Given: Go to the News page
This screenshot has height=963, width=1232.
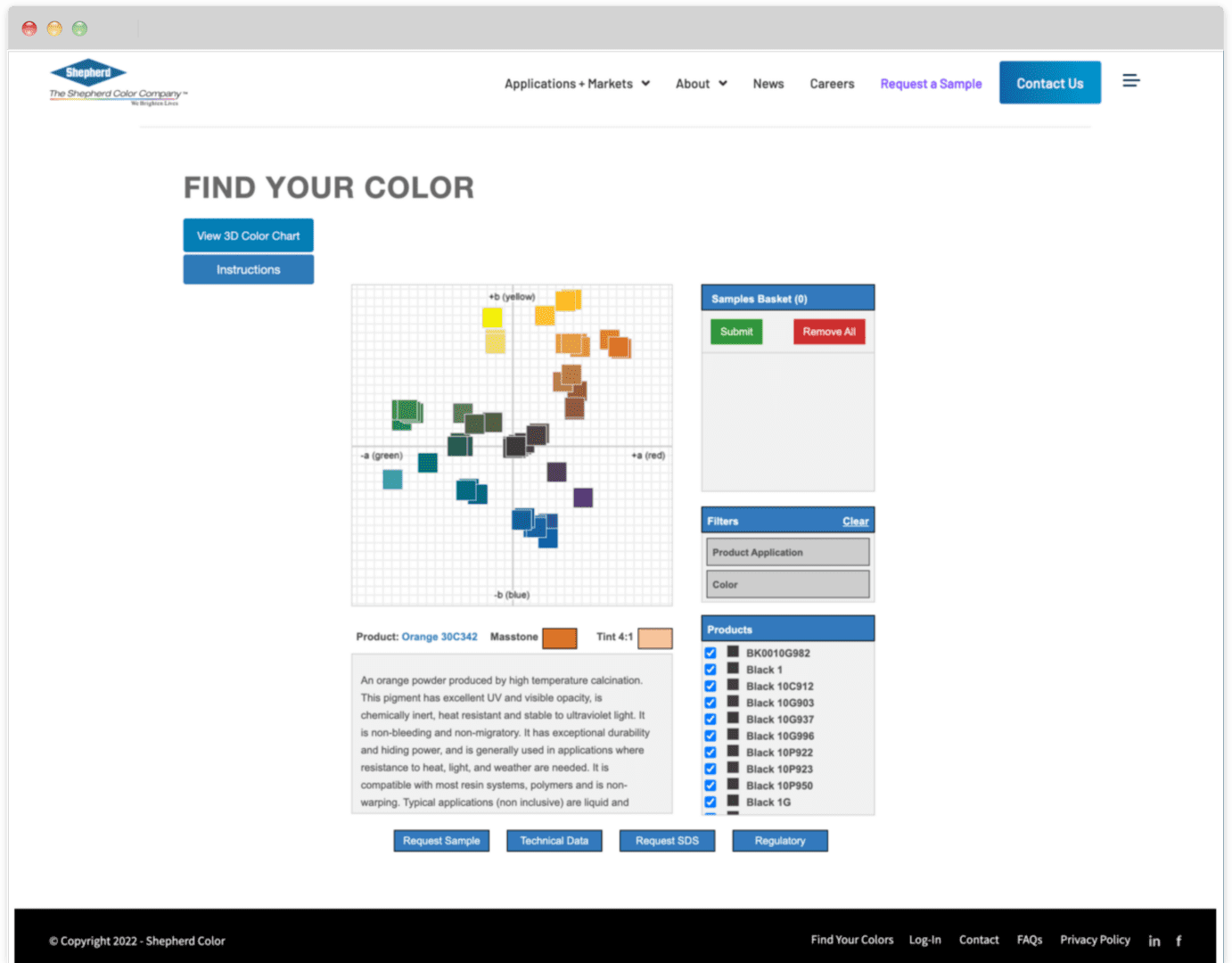Looking at the screenshot, I should tap(768, 84).
